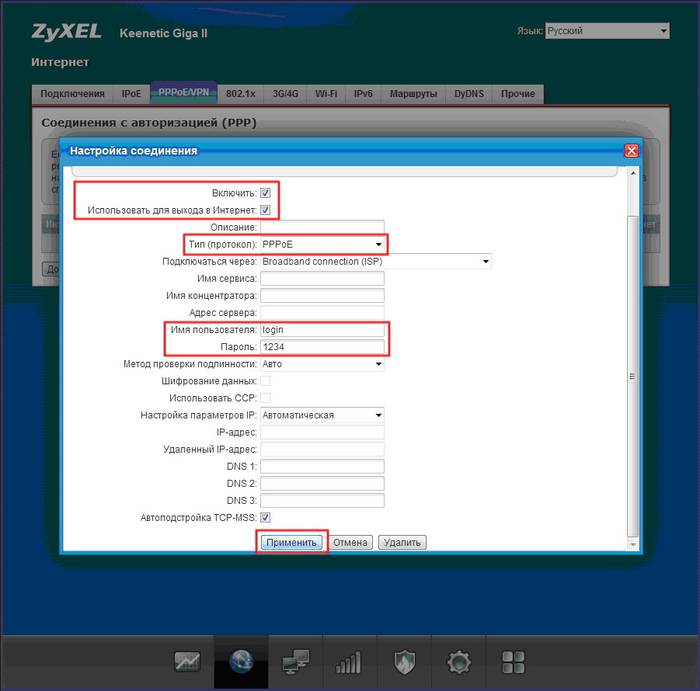The height and width of the screenshot is (691, 700).
Task: Click the dialog scrollbar up arrow
Action: point(633,173)
